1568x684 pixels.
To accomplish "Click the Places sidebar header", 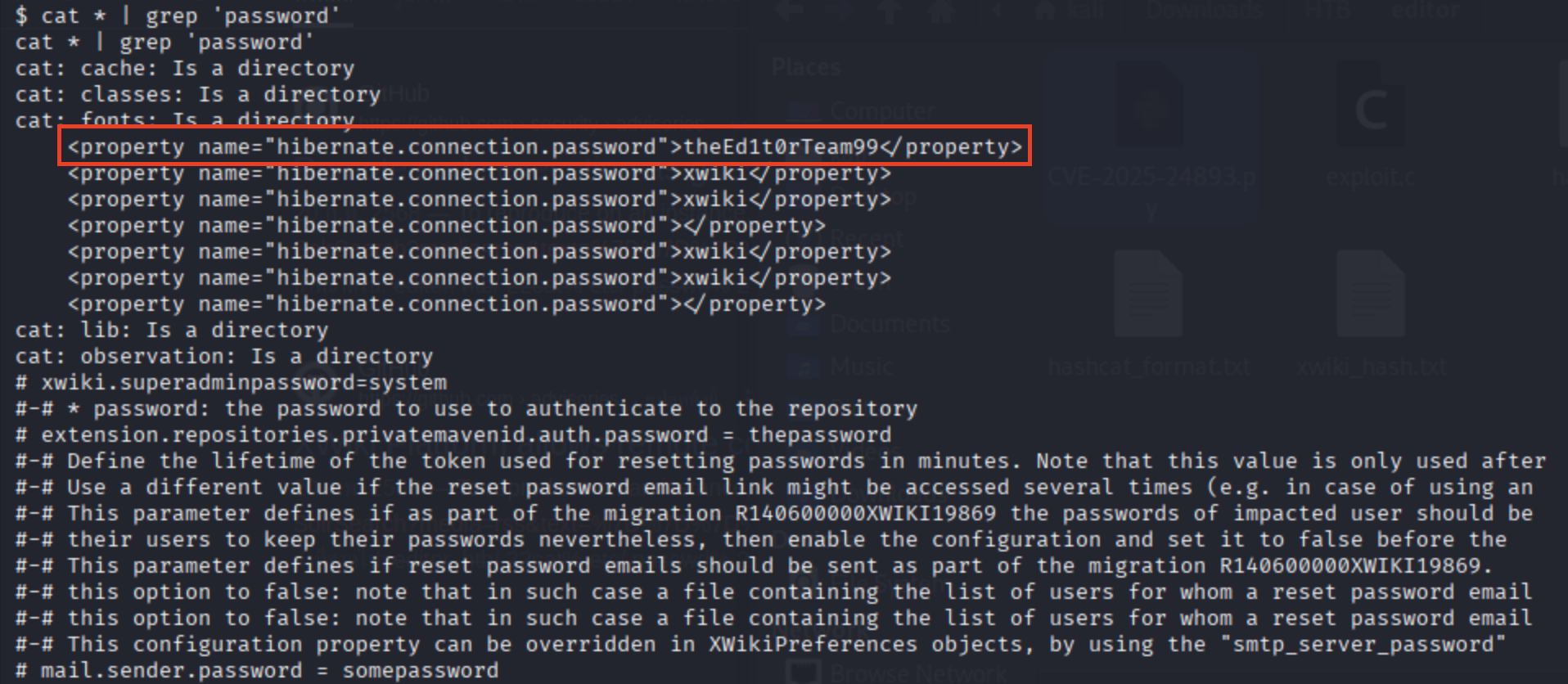I will click(806, 67).
